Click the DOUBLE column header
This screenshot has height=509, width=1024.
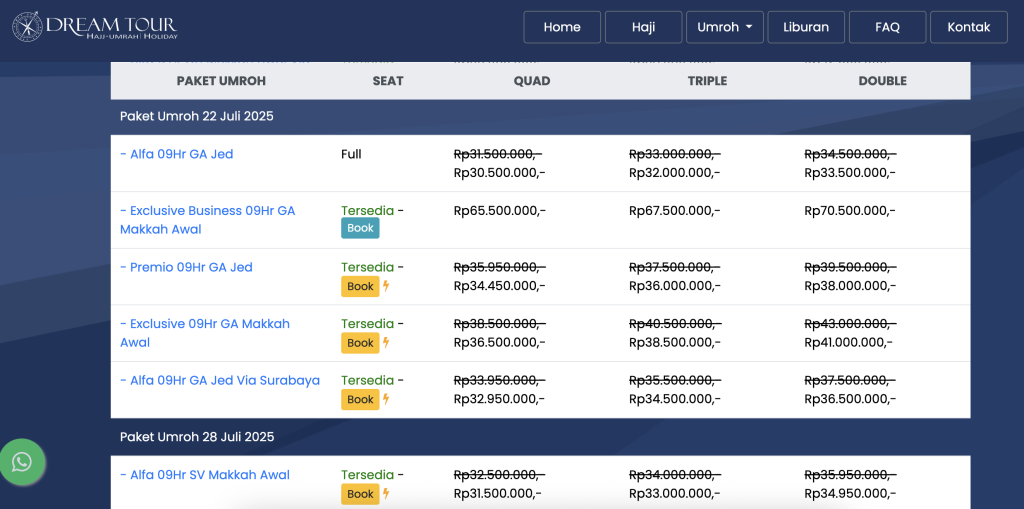883,81
